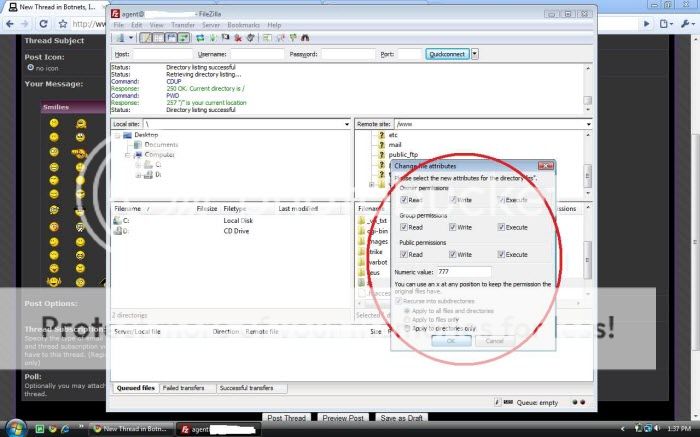The height and width of the screenshot is (437, 700).
Task: Click the binoculars file search icon
Action: tap(304, 37)
